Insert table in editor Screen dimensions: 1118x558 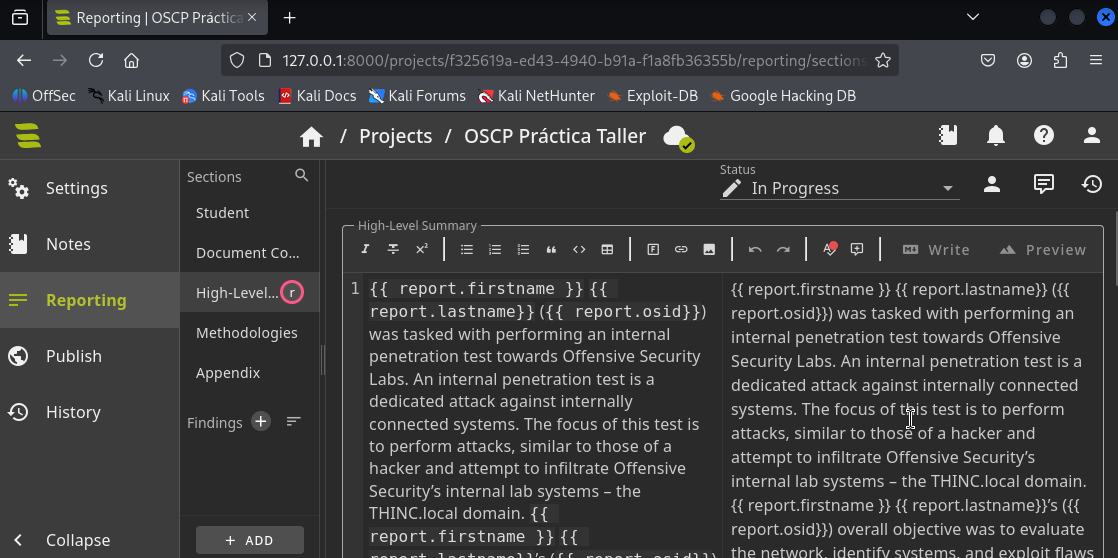point(607,249)
